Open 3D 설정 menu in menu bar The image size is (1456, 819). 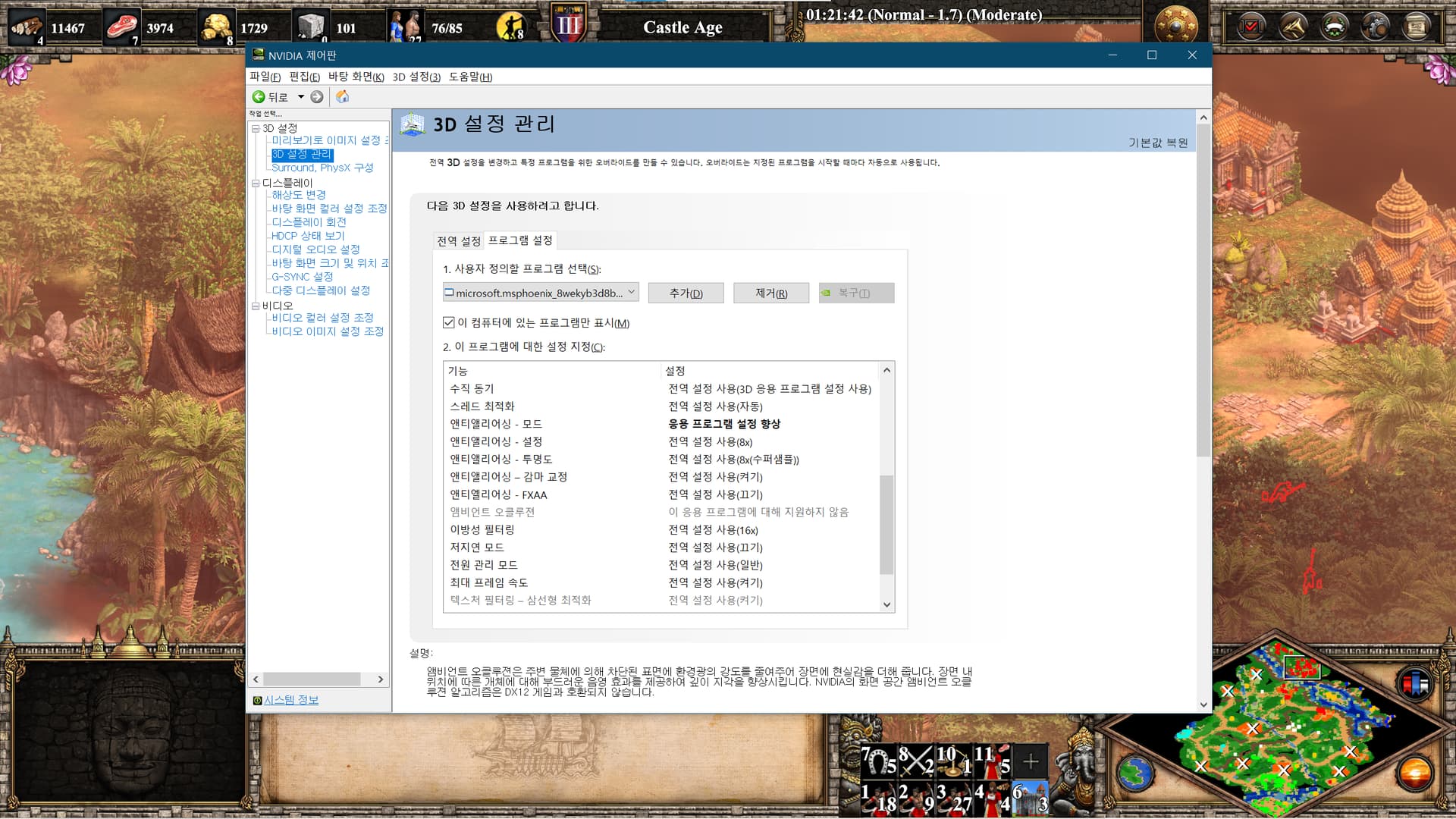[x=416, y=77]
